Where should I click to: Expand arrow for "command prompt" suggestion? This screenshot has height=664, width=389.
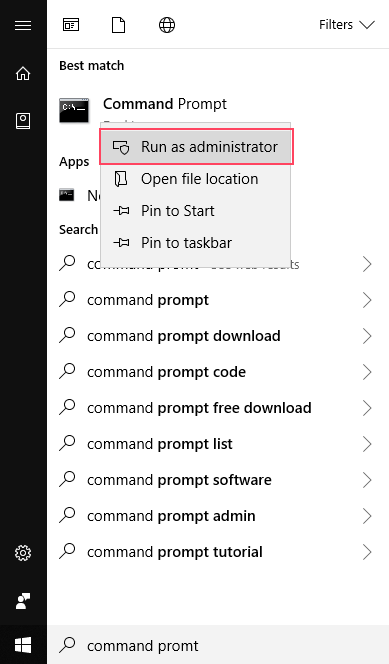click(x=367, y=300)
